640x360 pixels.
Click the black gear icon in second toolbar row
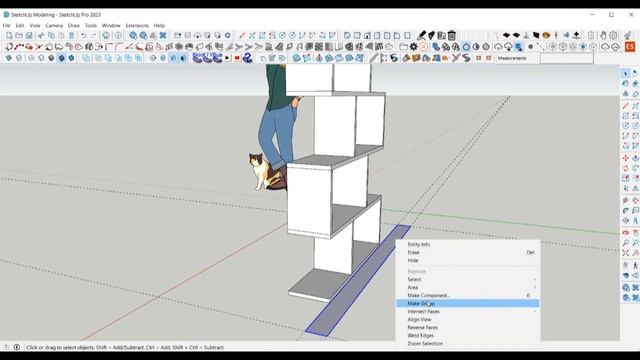point(413,47)
